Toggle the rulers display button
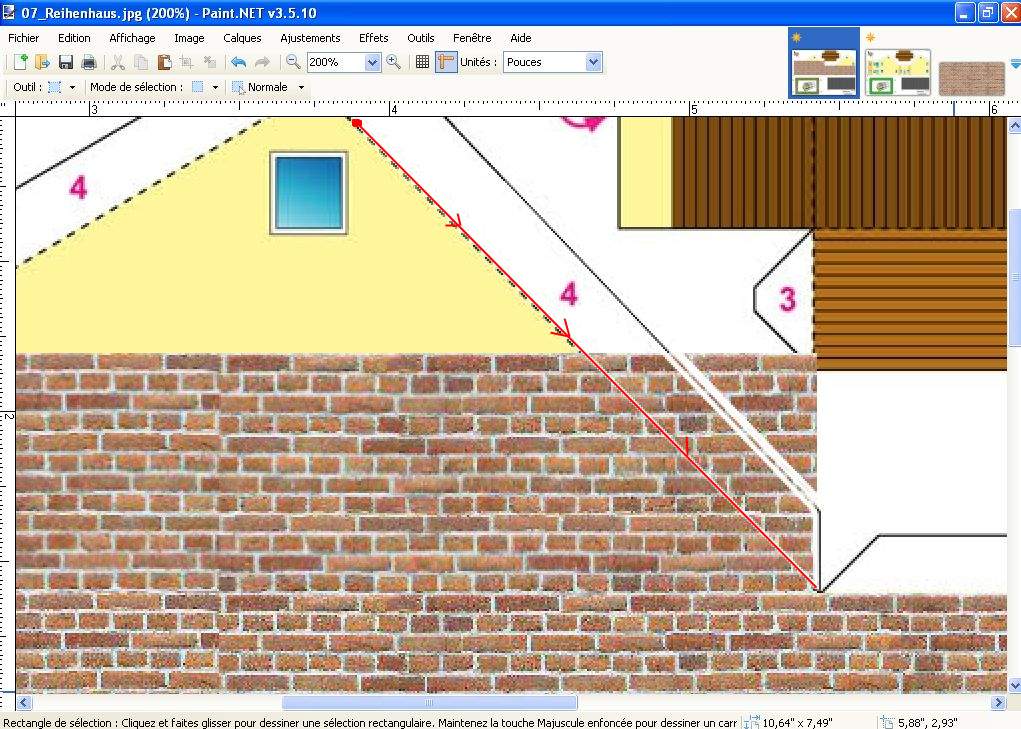The width and height of the screenshot is (1021, 729). coord(446,62)
